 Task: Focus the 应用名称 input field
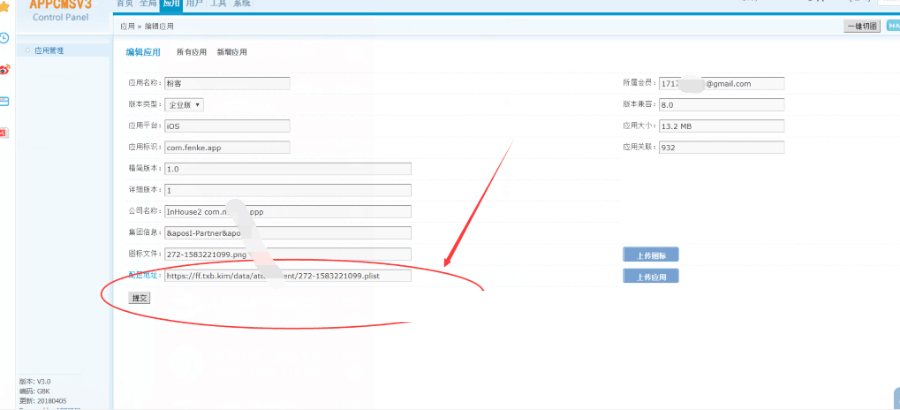pyautogui.click(x=227, y=83)
